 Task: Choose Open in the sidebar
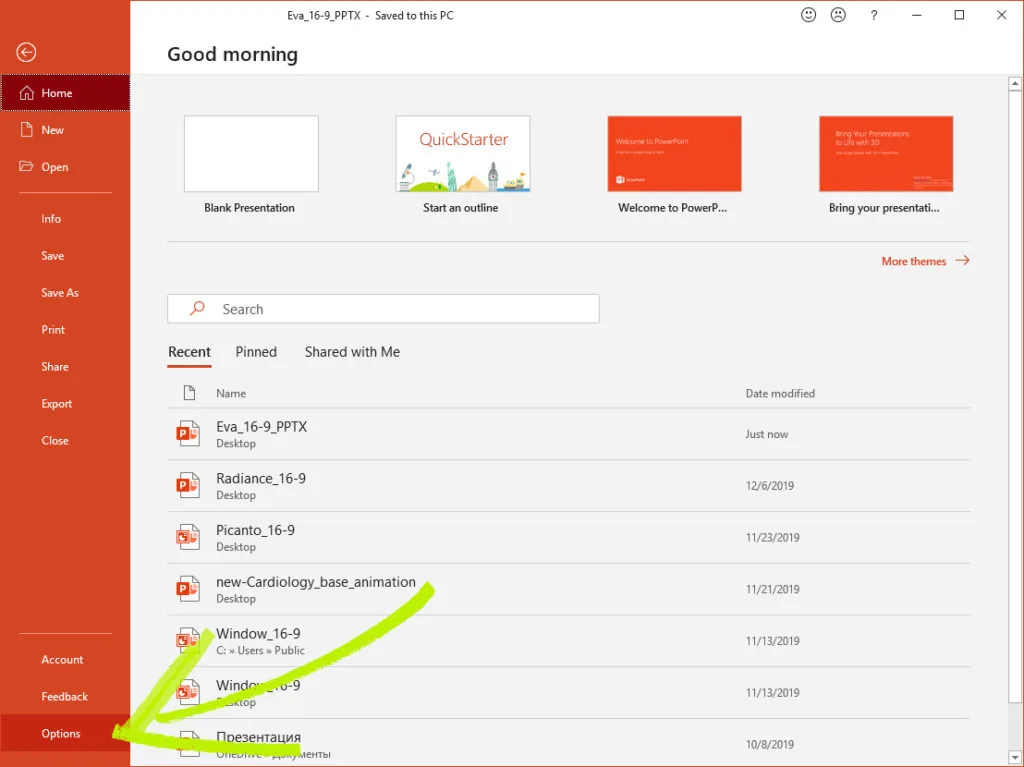65,167
